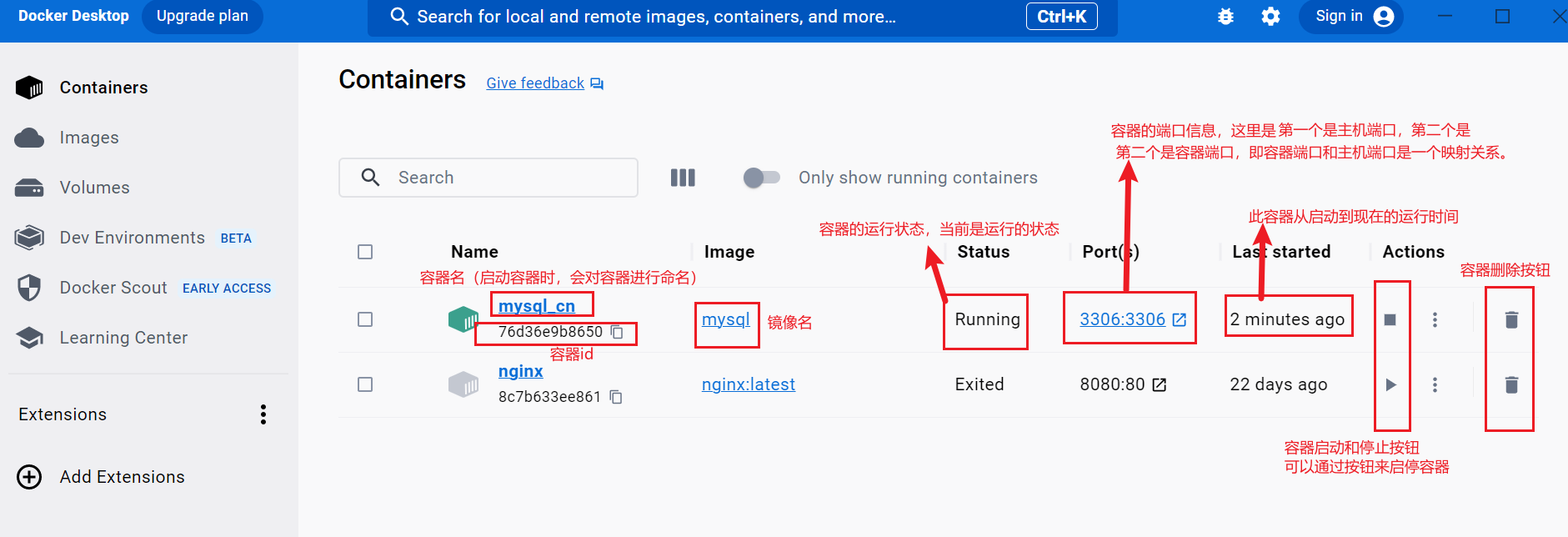1568x537 pixels.
Task: Copy container ID 8c7b633ee861
Action: point(616,397)
